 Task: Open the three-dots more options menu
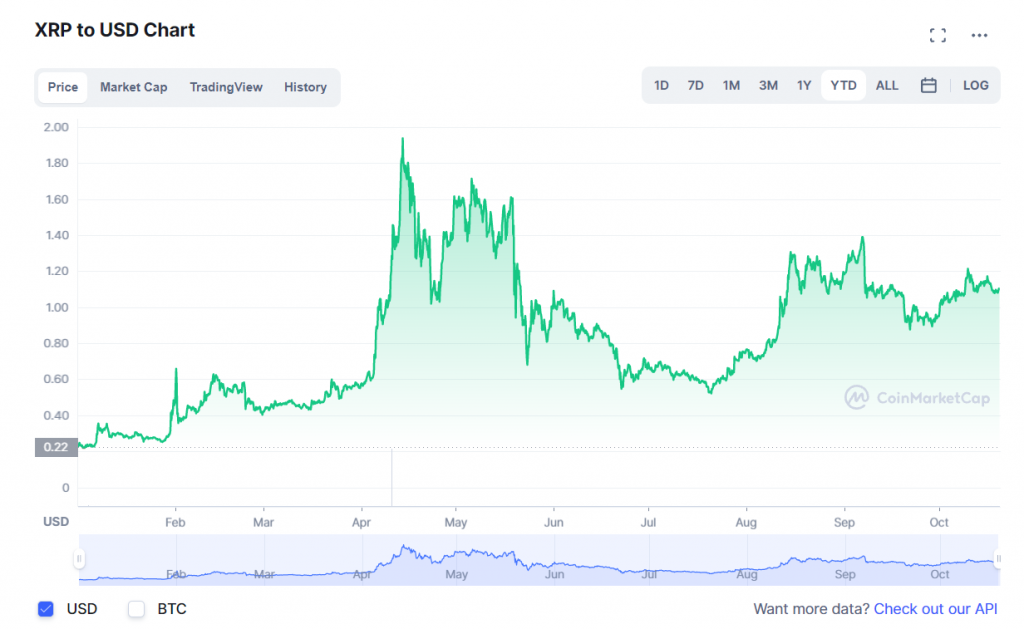pos(979,36)
